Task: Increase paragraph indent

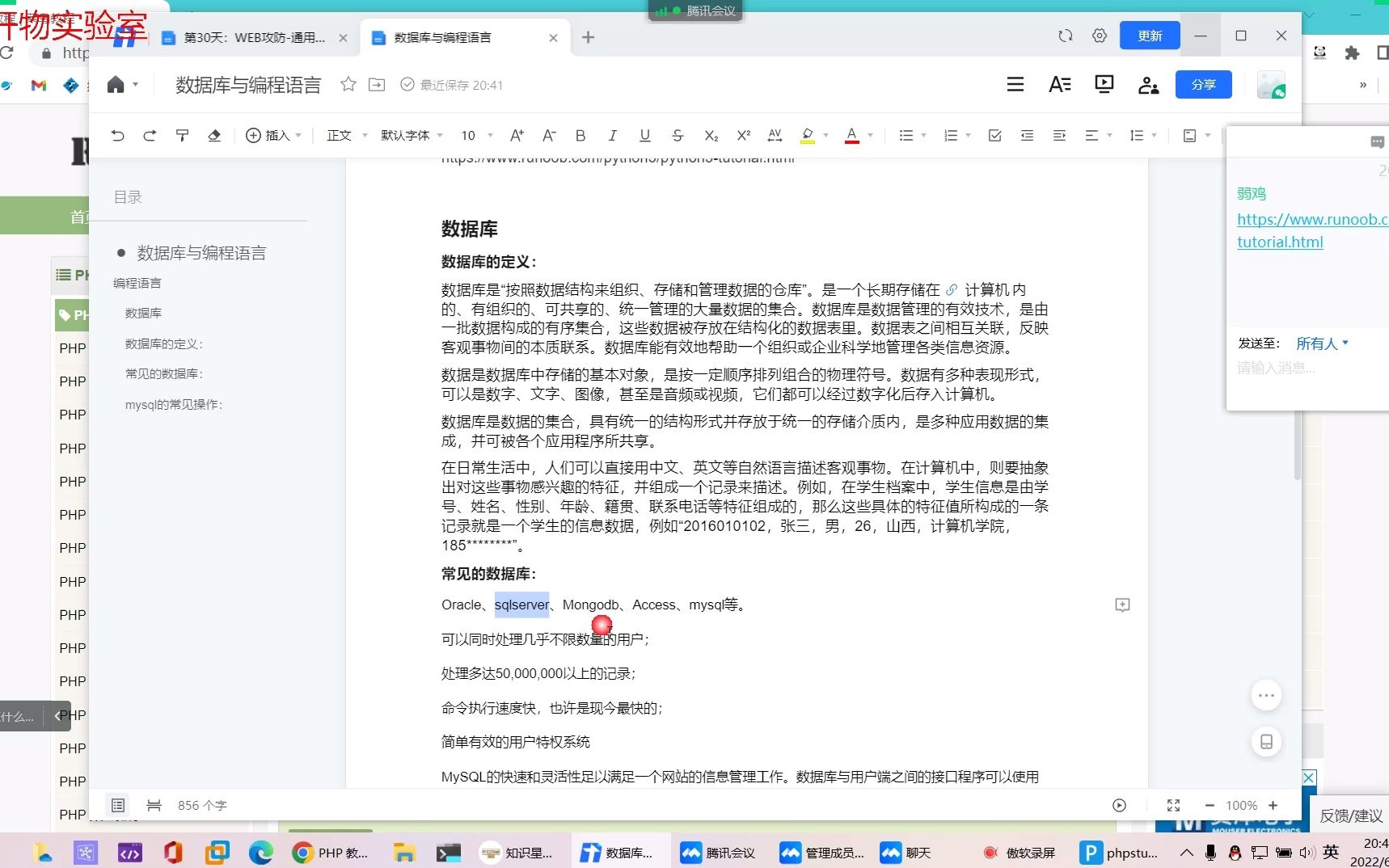Action: [x=1059, y=136]
